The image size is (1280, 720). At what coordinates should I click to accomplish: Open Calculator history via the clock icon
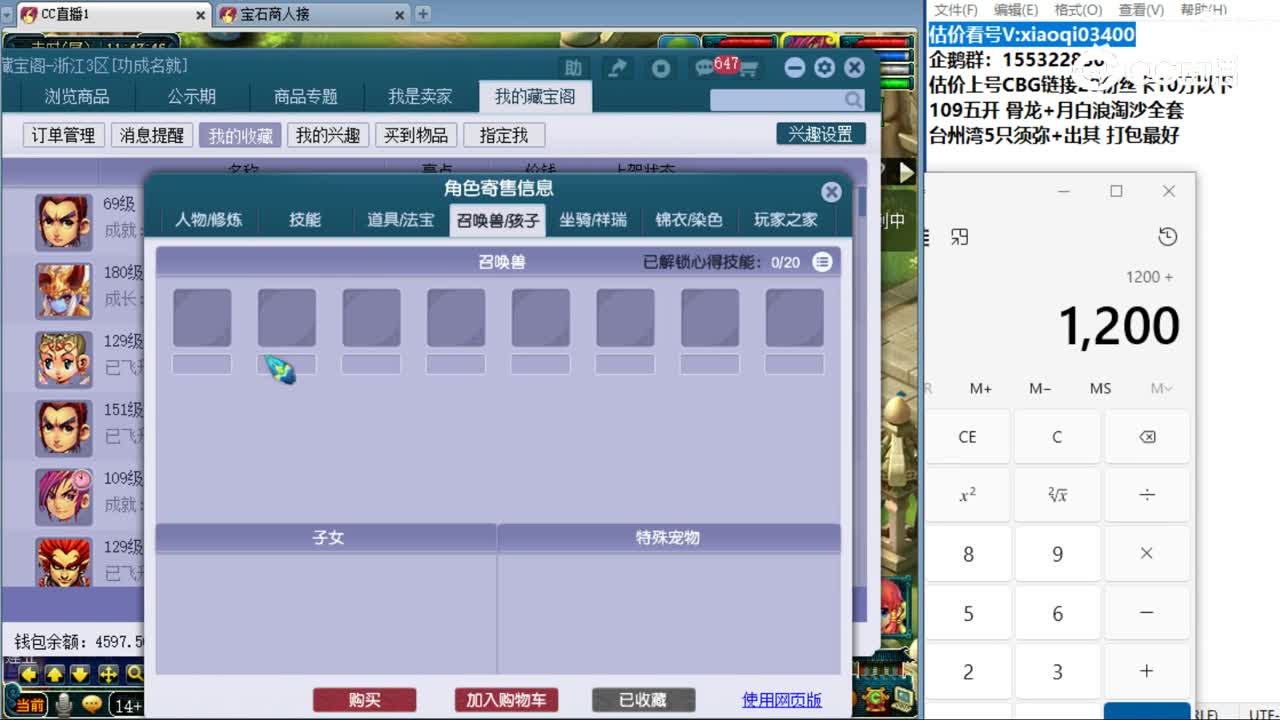pyautogui.click(x=1167, y=237)
